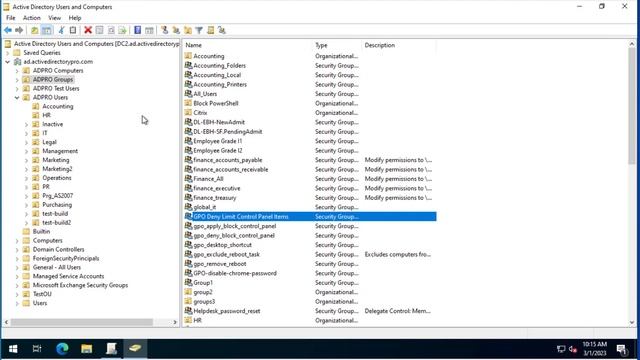Select the Builtin container
The image size is (640, 360).
coord(41,232)
